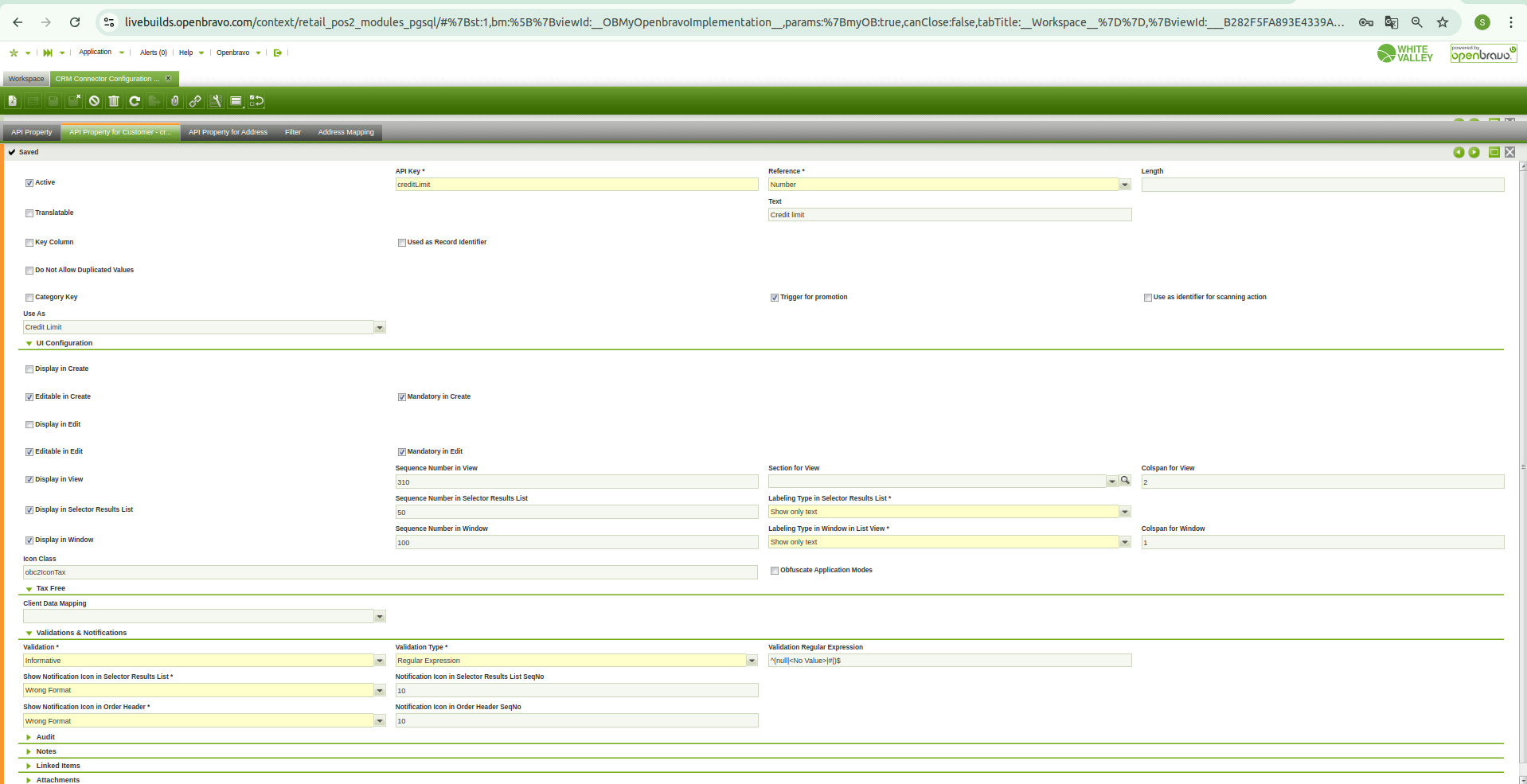Image resolution: width=1527 pixels, height=784 pixels.
Task: Click the Next Record green arrow icon
Action: pyautogui.click(x=1474, y=152)
